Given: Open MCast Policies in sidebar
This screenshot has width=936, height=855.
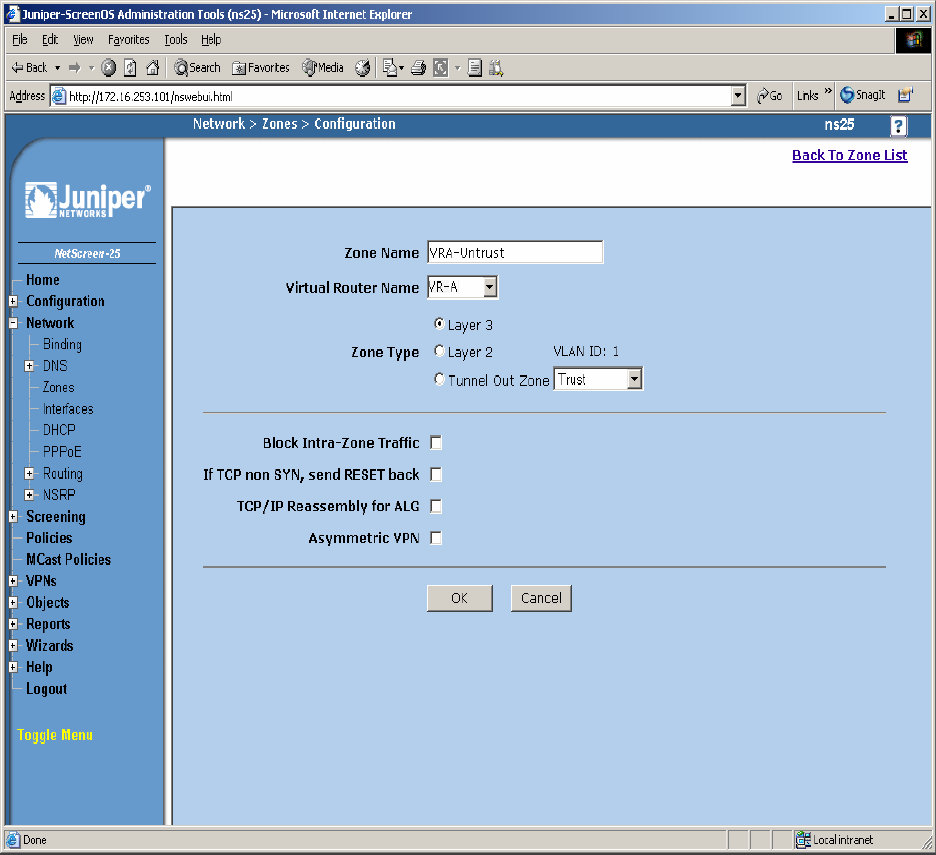Looking at the screenshot, I should tap(69, 559).
